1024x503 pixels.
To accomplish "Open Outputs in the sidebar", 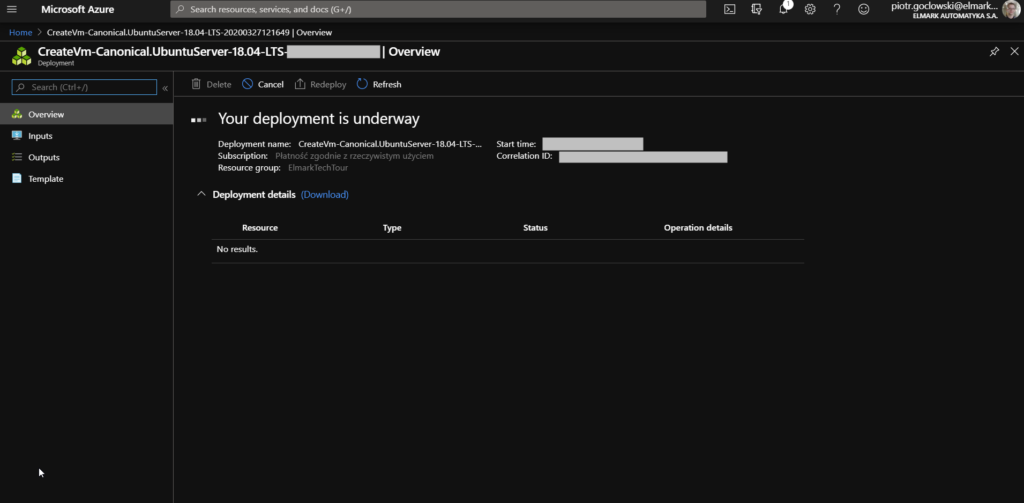I will [86, 157].
